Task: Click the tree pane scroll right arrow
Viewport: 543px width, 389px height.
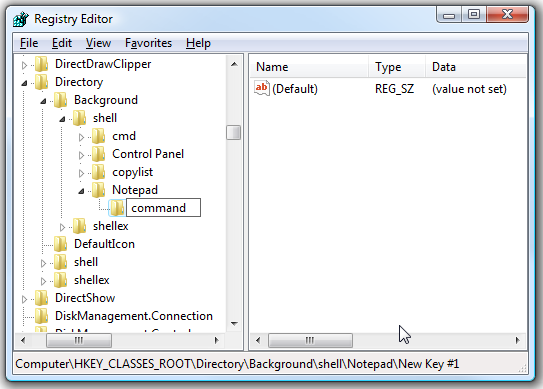Action: [x=217, y=341]
